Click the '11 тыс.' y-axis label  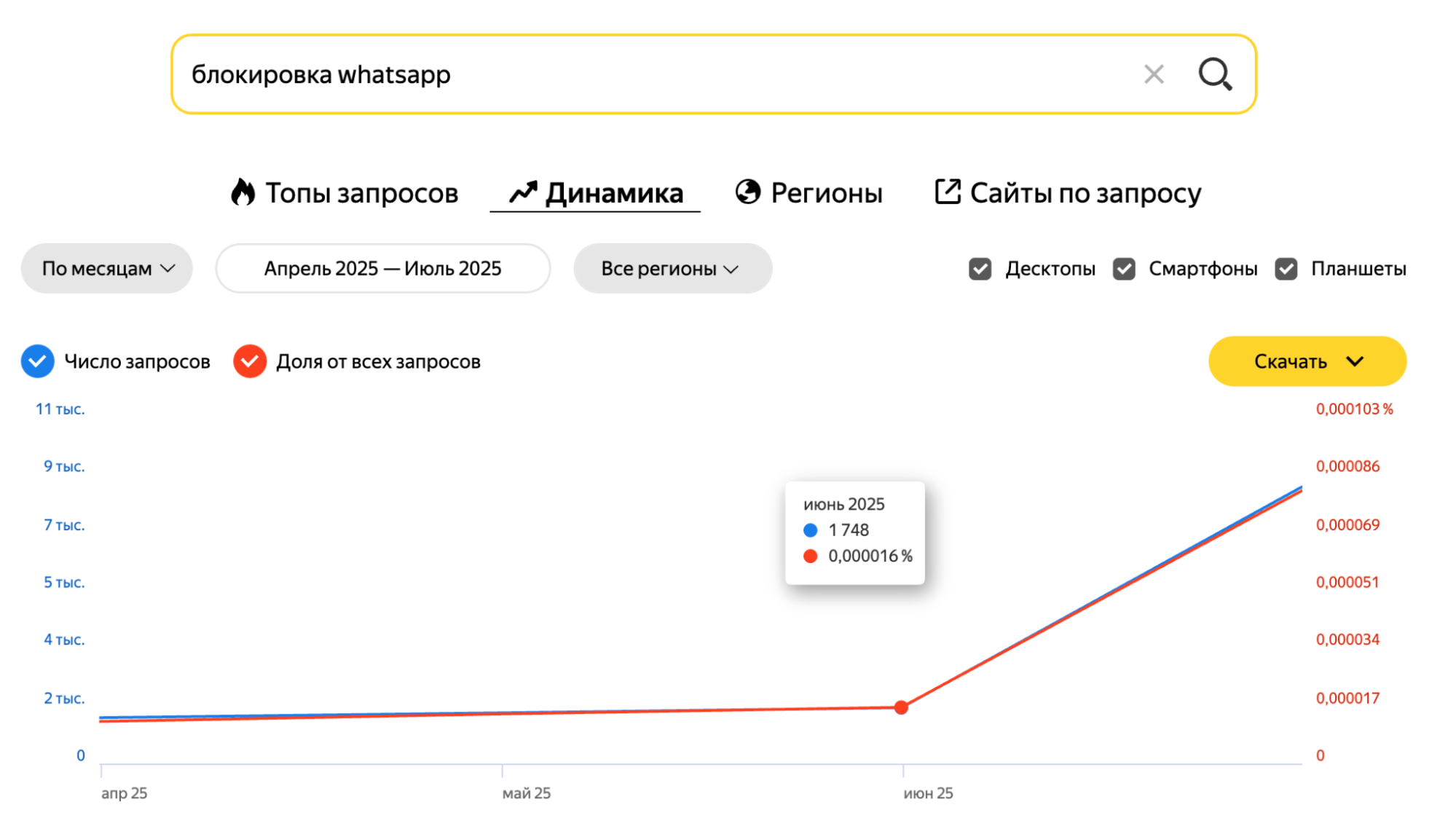click(x=60, y=409)
